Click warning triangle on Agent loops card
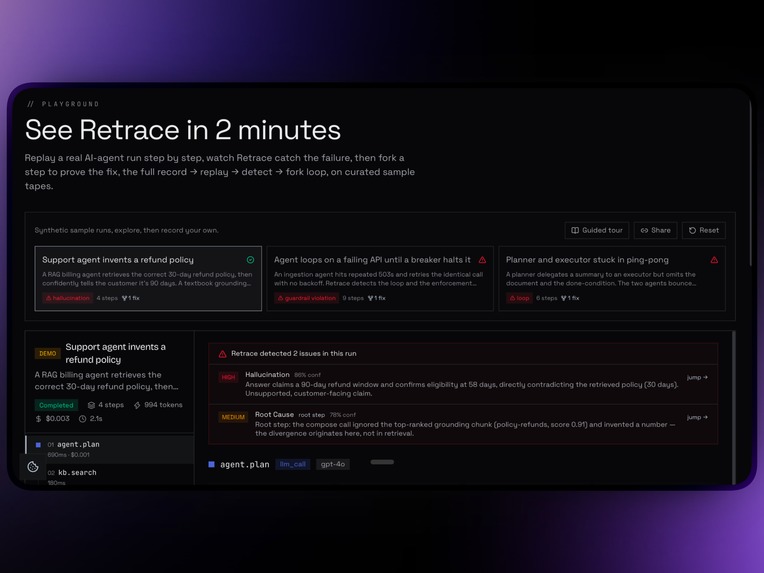 482,260
